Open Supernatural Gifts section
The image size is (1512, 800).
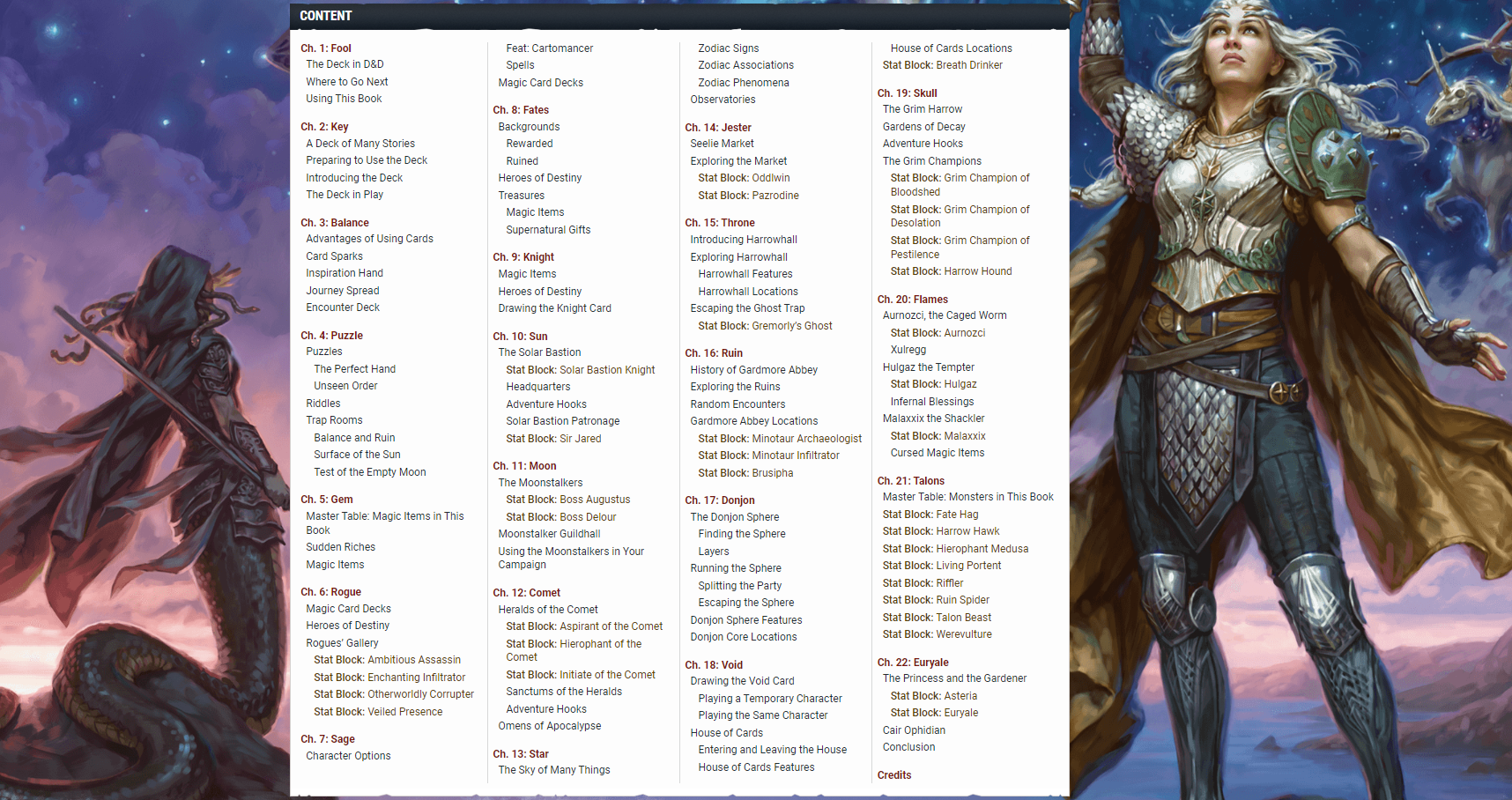(x=548, y=230)
